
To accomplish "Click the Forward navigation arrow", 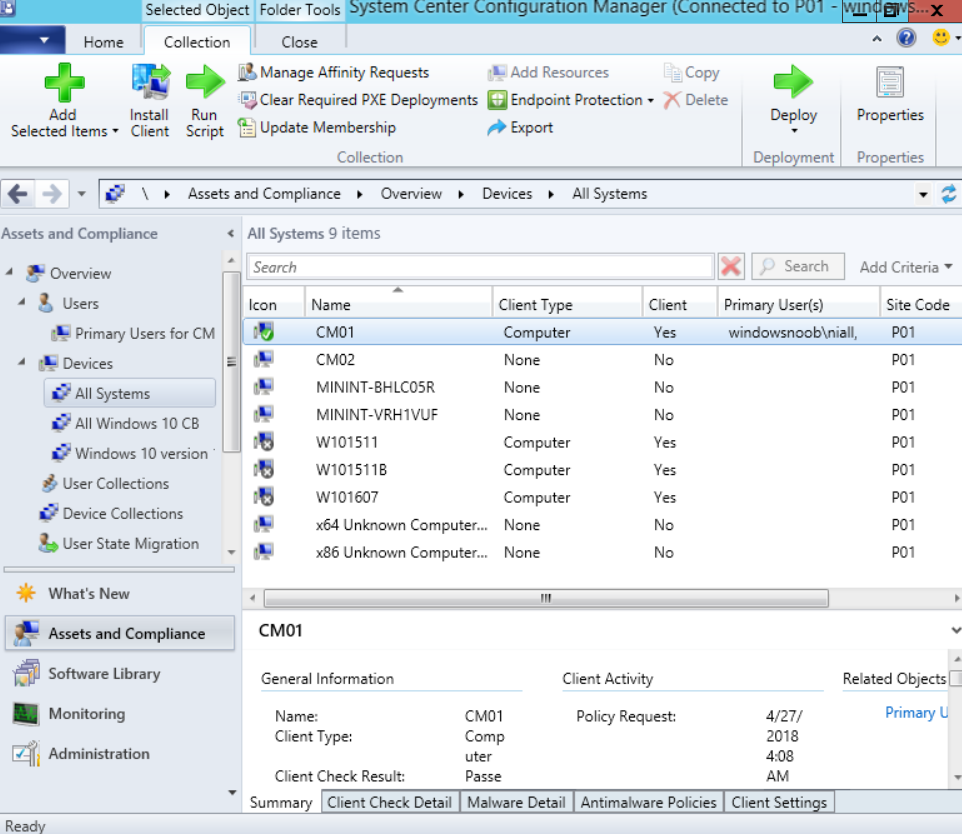I will click(52, 195).
